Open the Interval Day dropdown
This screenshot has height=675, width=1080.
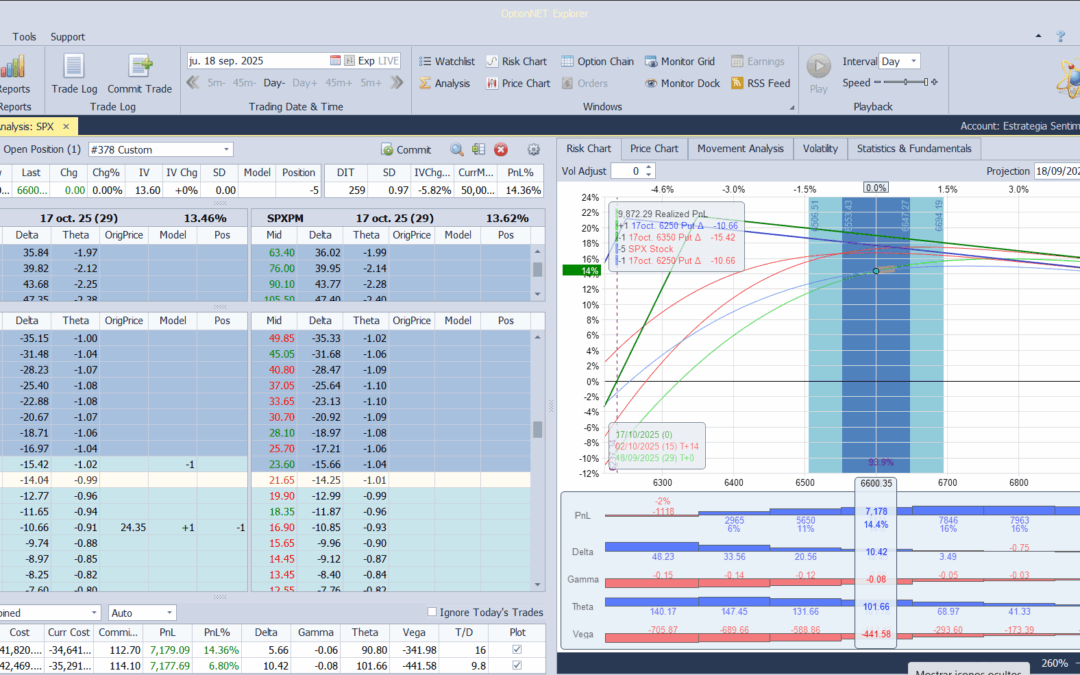914,61
